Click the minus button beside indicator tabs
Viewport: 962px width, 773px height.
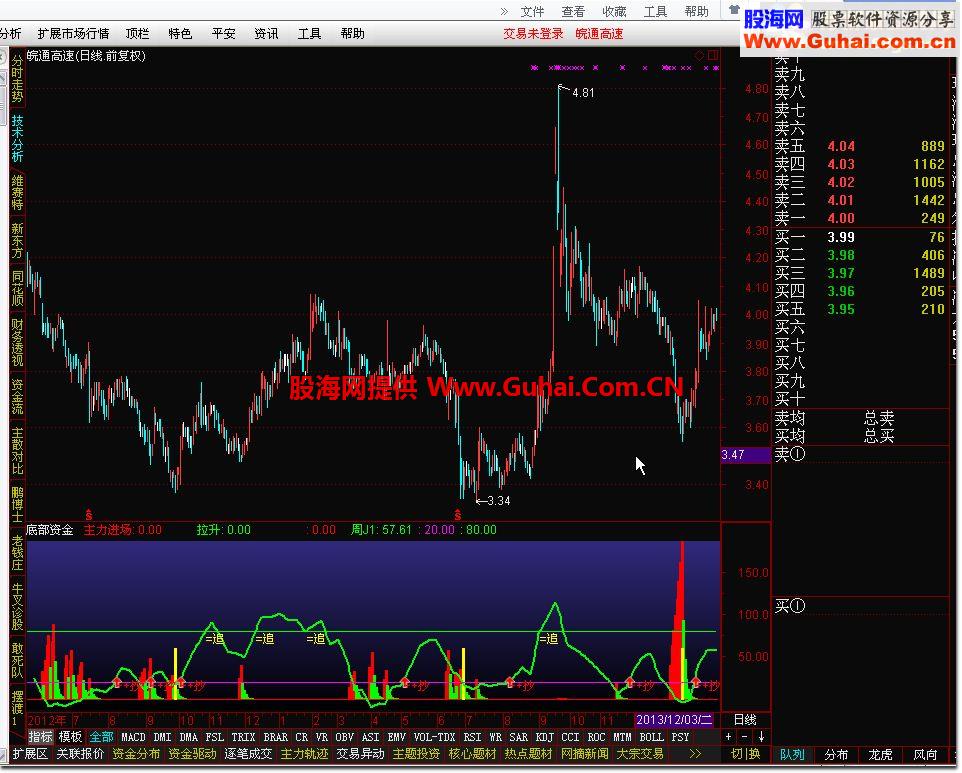click(x=744, y=737)
